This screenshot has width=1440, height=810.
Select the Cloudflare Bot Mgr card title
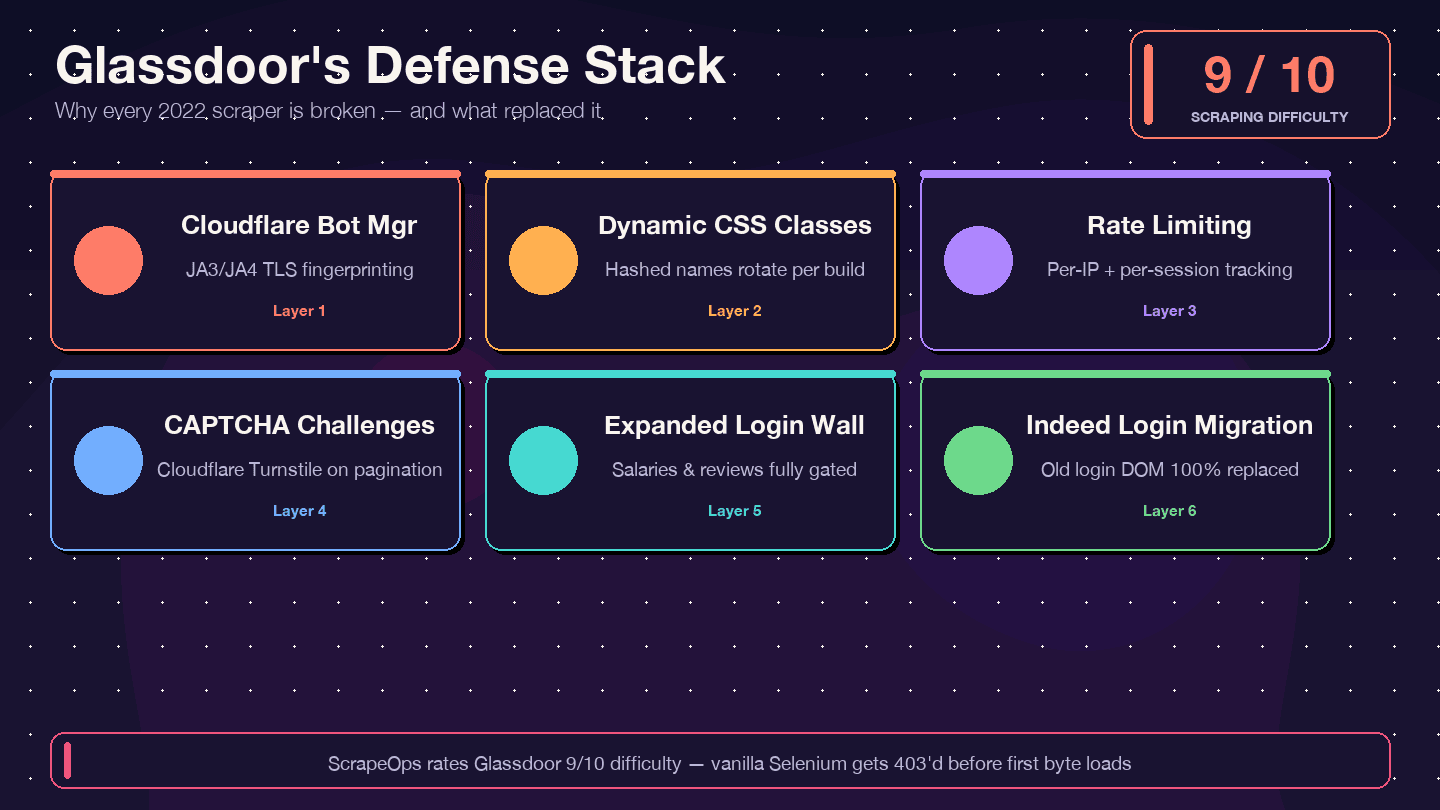(299, 225)
